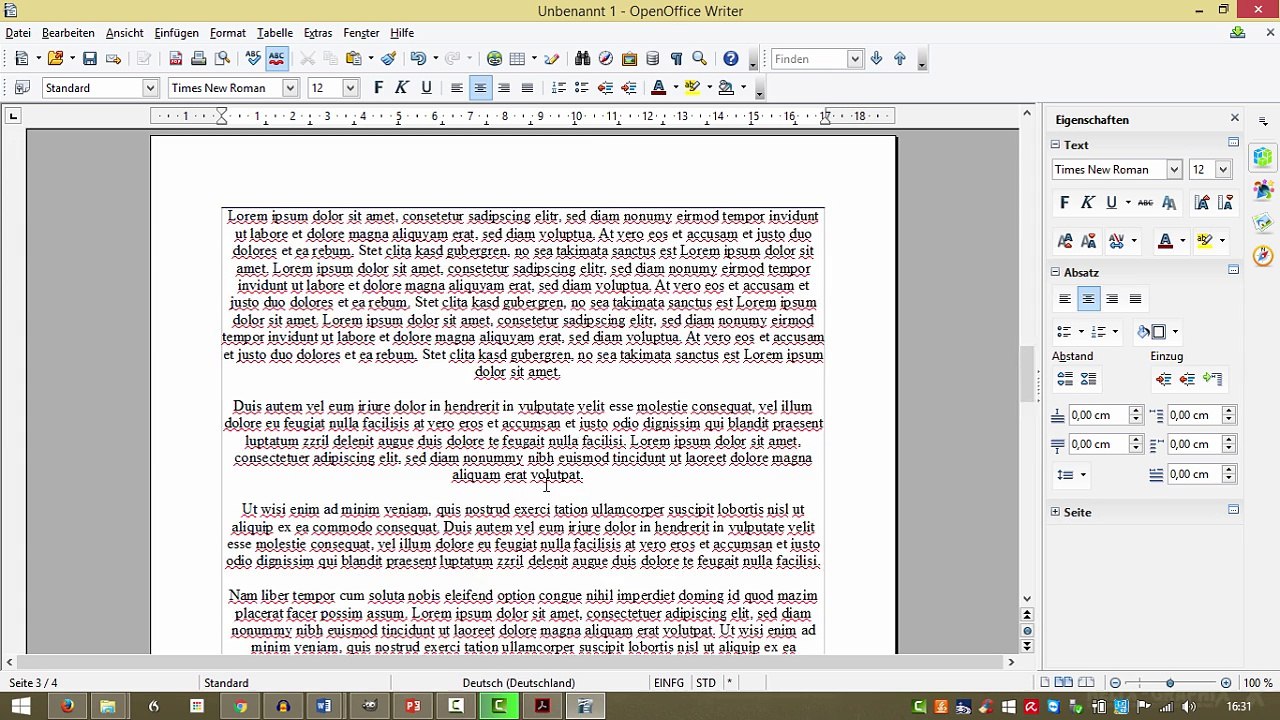Open the Tabelle menu
This screenshot has width=1280, height=720.
[x=275, y=33]
